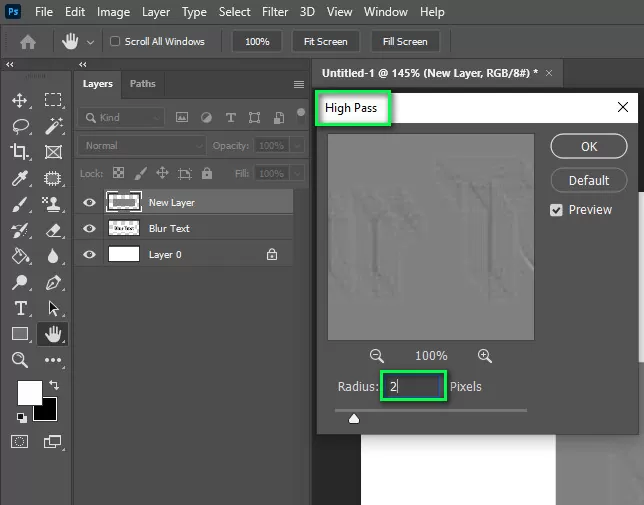
Task: Select the Eraser tool
Action: click(x=53, y=230)
